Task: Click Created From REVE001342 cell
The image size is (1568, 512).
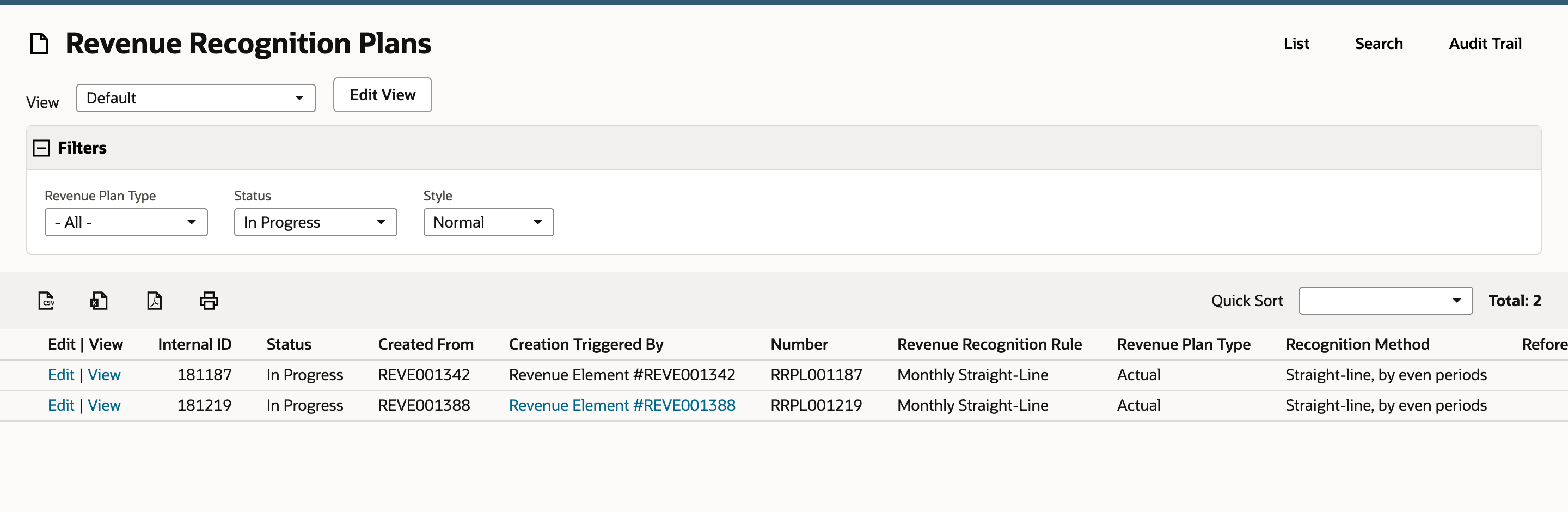Action: tap(424, 375)
